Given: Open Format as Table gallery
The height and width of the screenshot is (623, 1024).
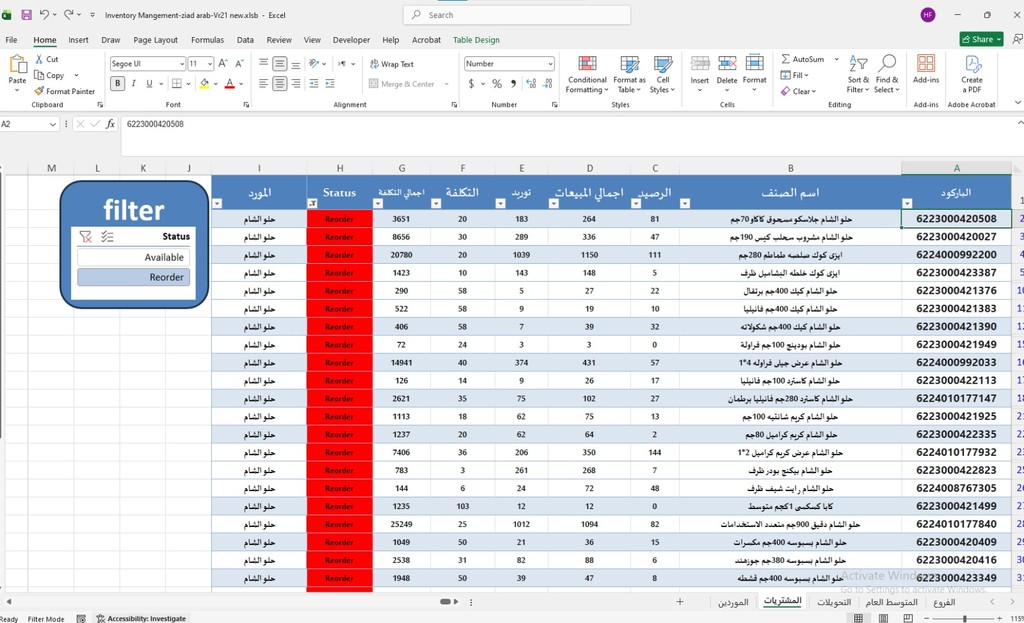Looking at the screenshot, I should pyautogui.click(x=629, y=74).
